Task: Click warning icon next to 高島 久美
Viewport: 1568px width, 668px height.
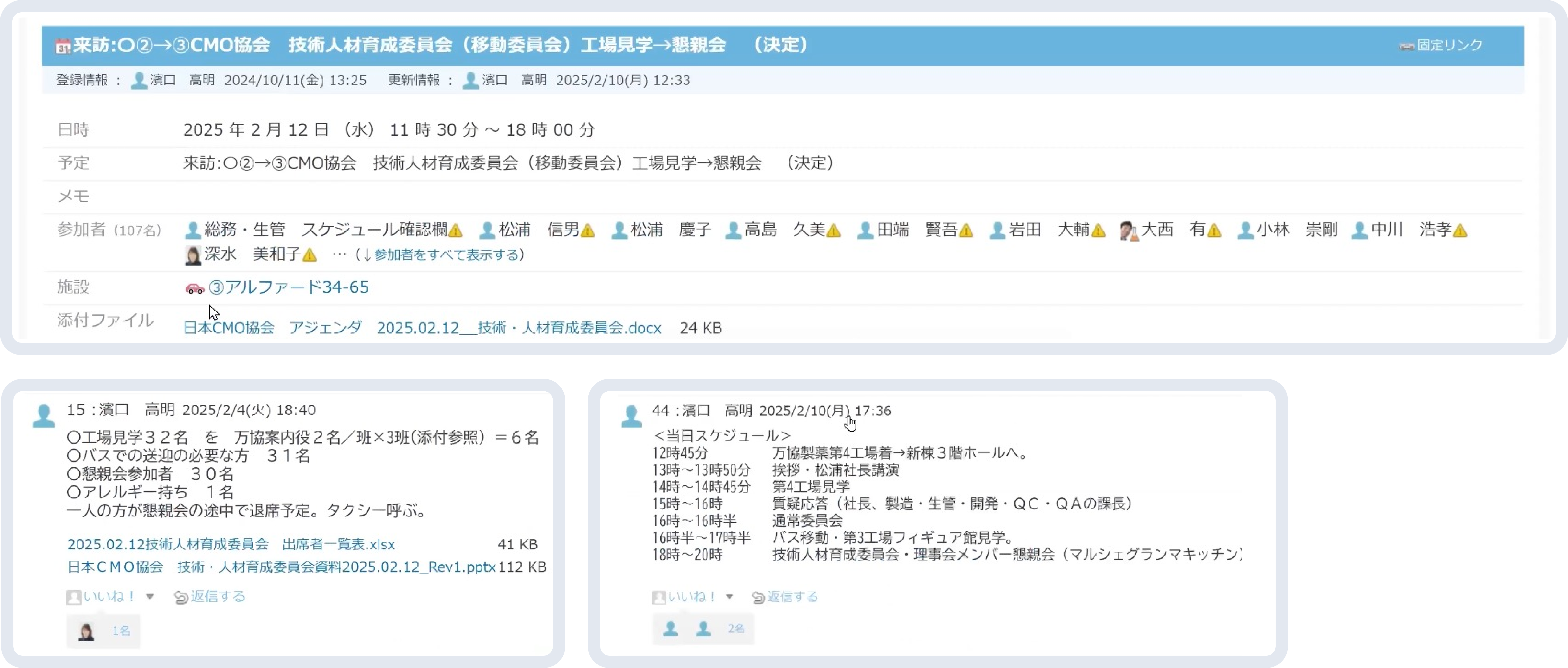Action: 834,231
